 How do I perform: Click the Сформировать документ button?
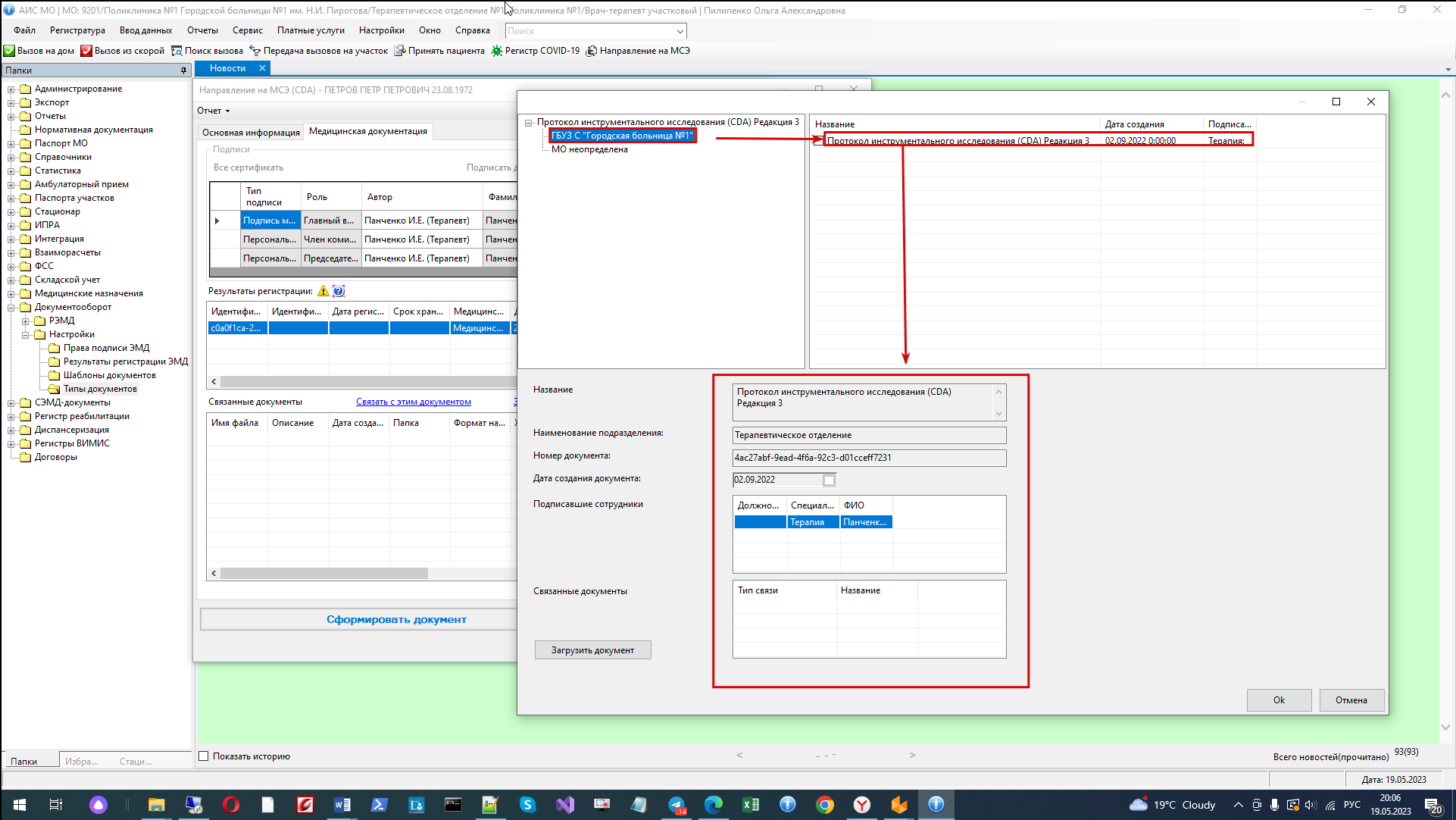point(396,619)
